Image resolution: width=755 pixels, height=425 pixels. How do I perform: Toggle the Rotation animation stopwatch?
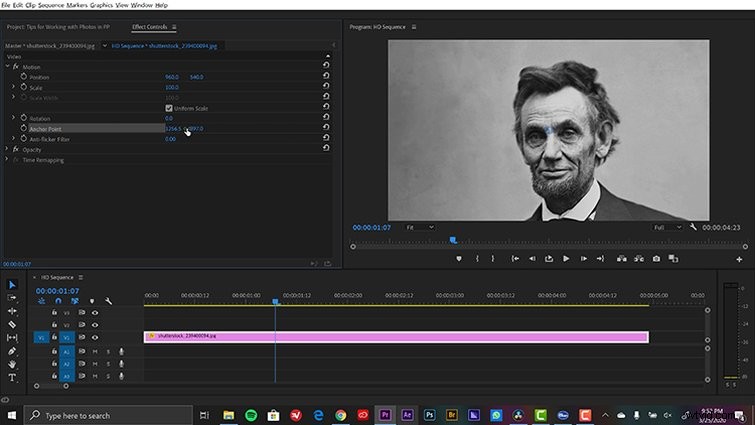[24, 118]
